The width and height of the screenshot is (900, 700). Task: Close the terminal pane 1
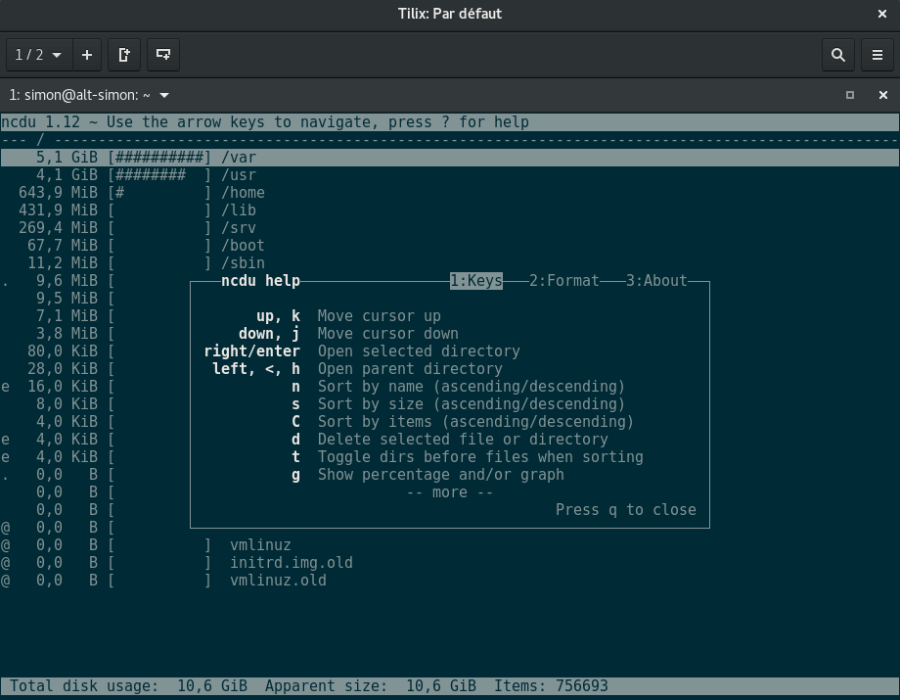(x=883, y=95)
